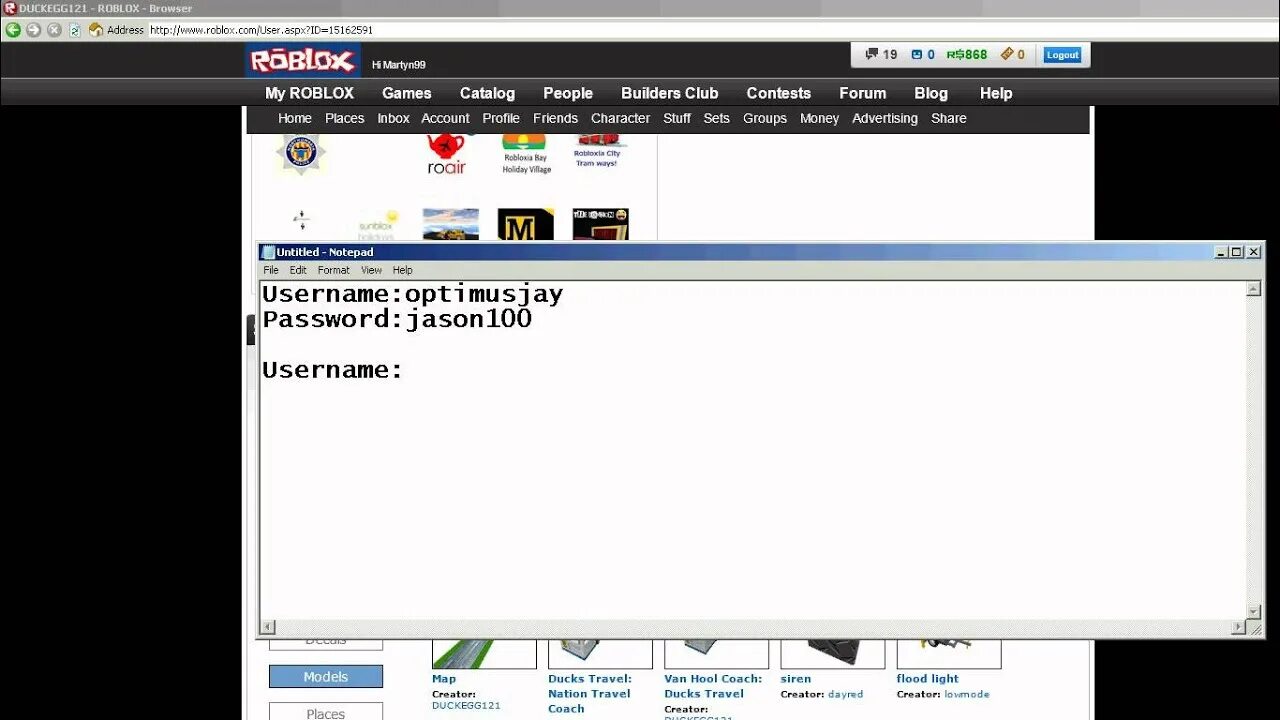Click the Notepad horizontal scroll left arrow

pos(267,627)
